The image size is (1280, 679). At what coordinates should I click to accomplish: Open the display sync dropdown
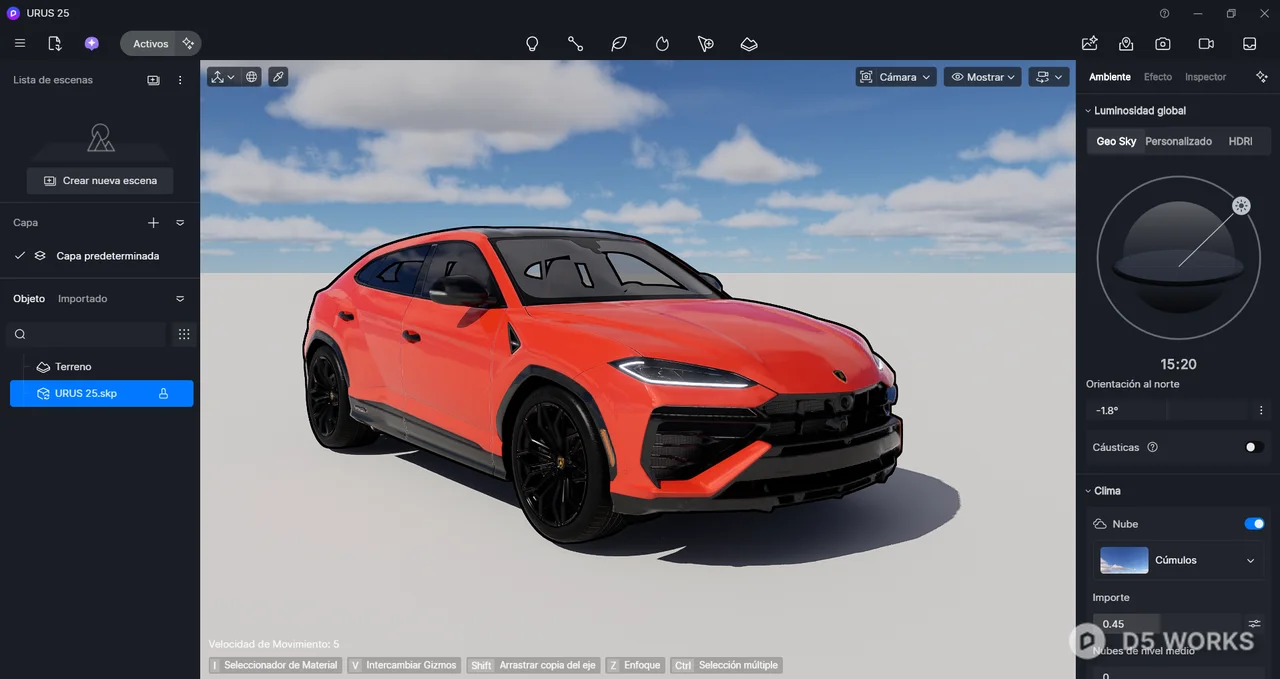click(1049, 77)
